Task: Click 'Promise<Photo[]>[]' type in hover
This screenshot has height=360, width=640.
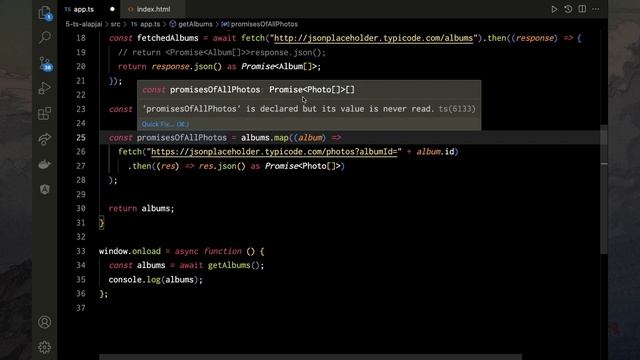Action: (312, 90)
